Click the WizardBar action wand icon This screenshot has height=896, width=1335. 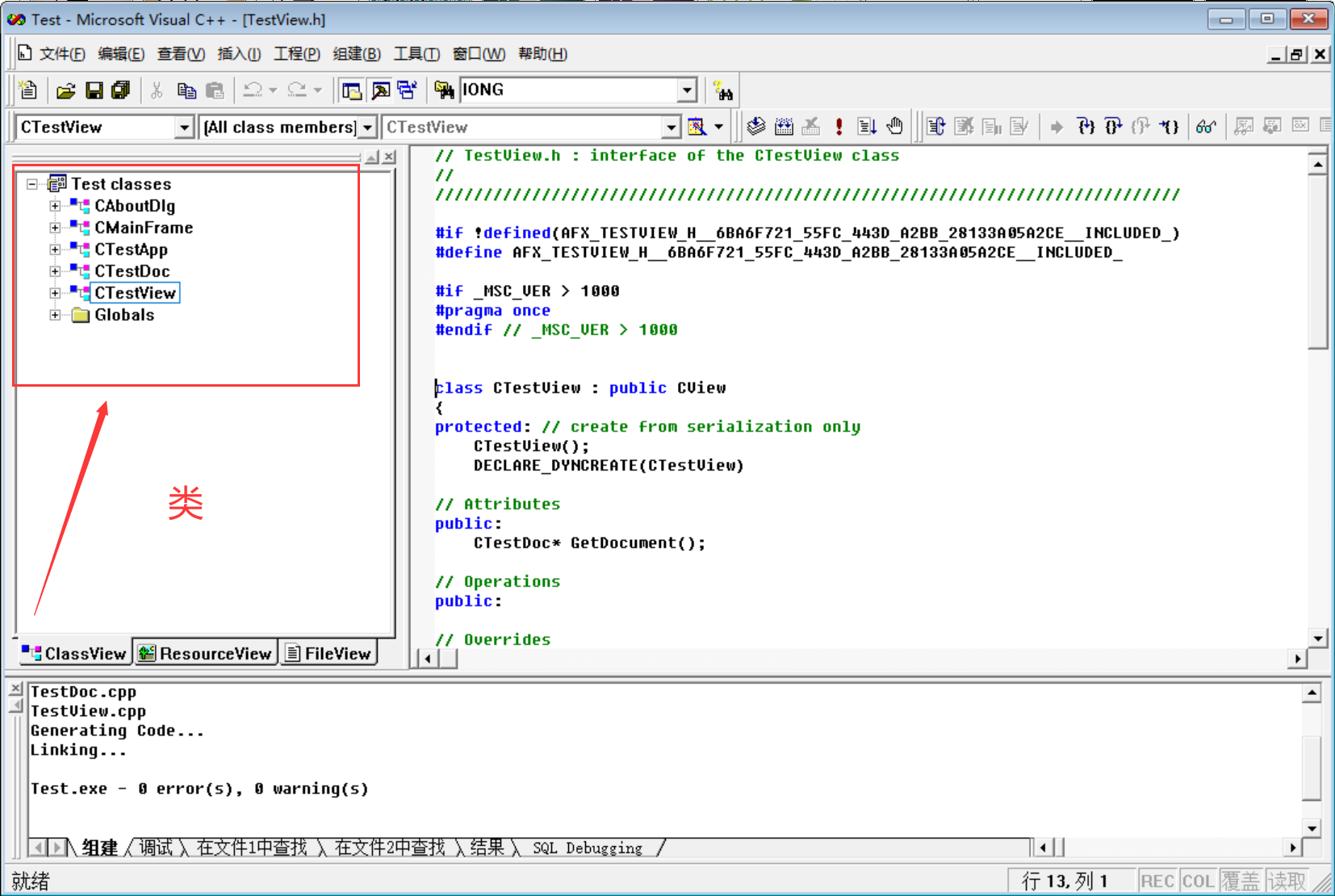tap(697, 127)
